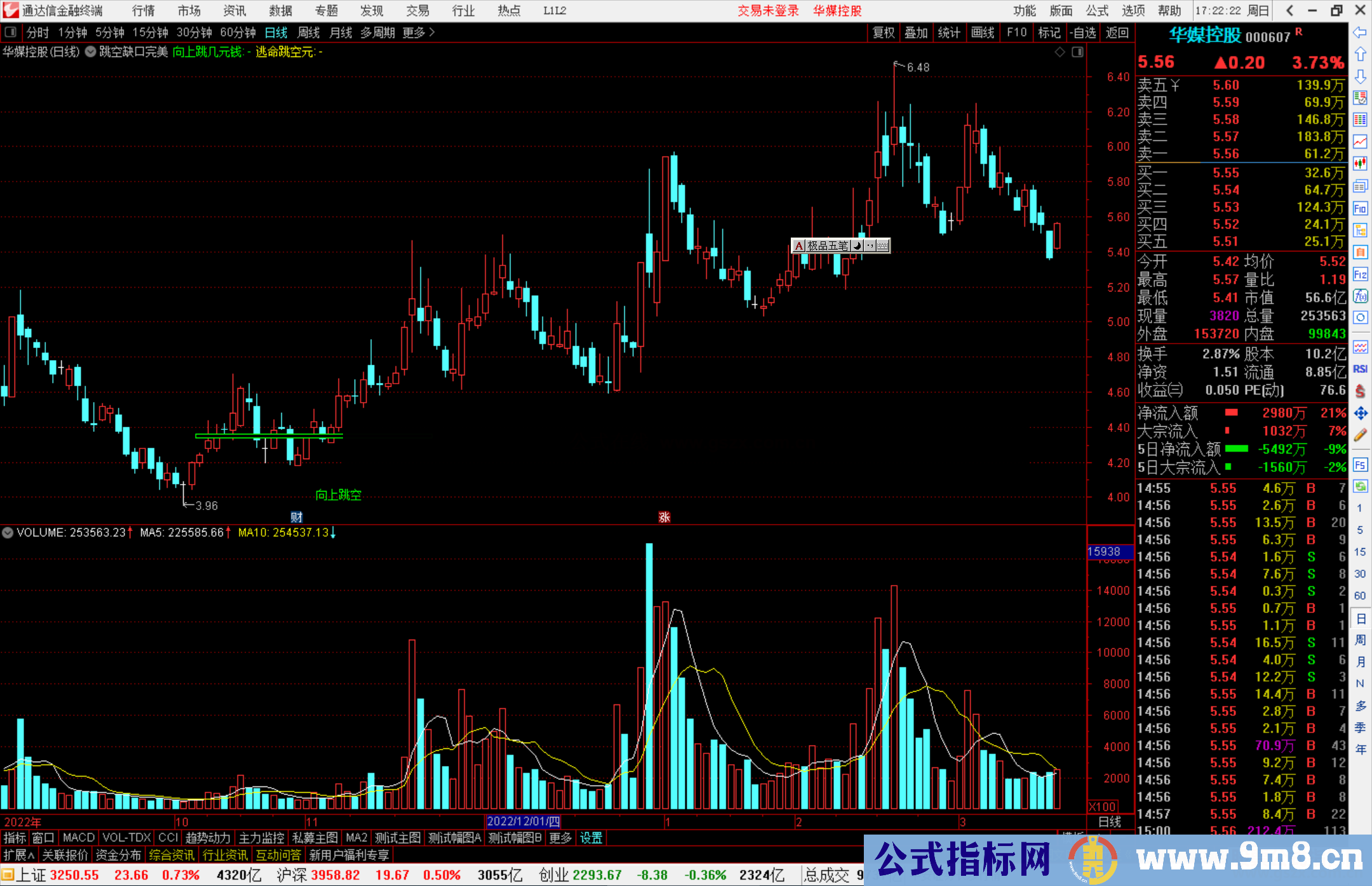This screenshot has height=886, width=1372.
Task: Select the MACD indicator tab
Action: click(x=79, y=838)
